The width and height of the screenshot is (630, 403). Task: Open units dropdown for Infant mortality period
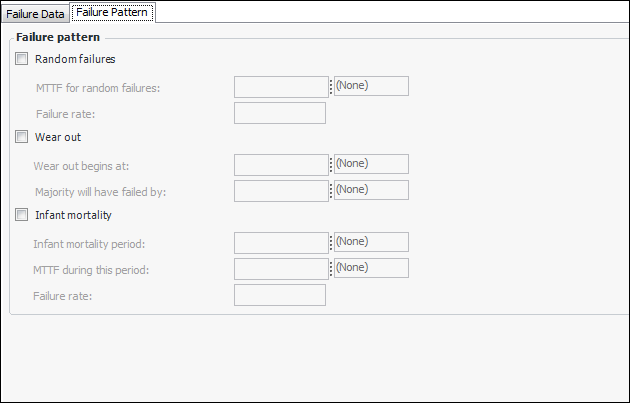pos(371,242)
